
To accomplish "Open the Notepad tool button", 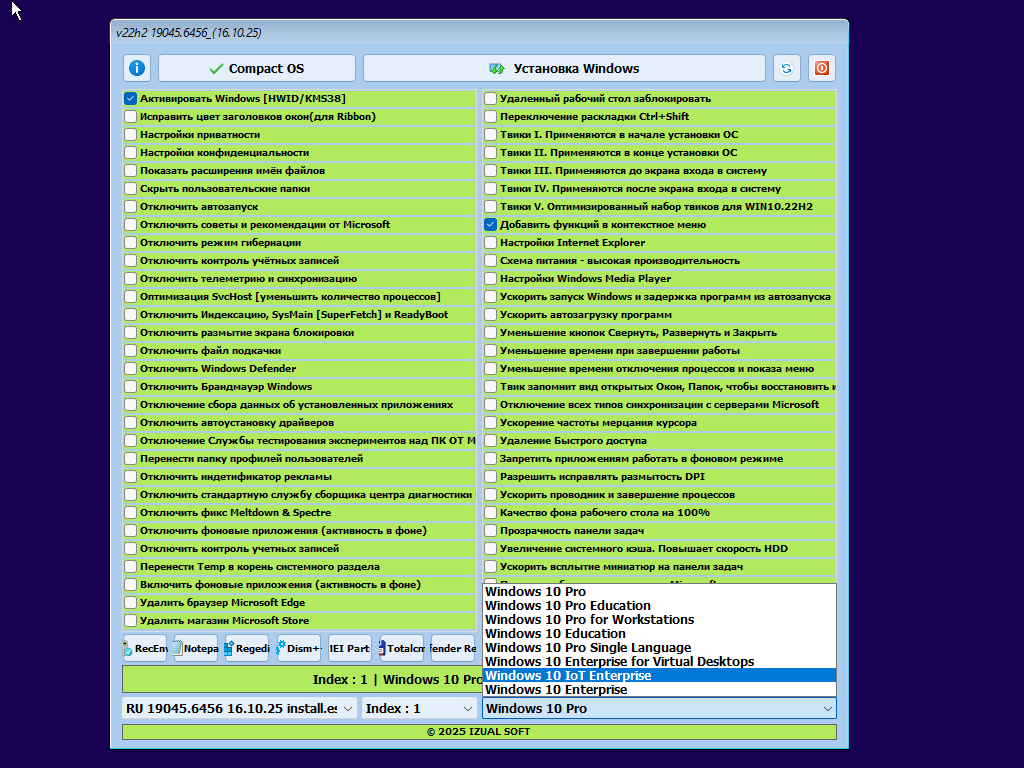I will [x=196, y=648].
